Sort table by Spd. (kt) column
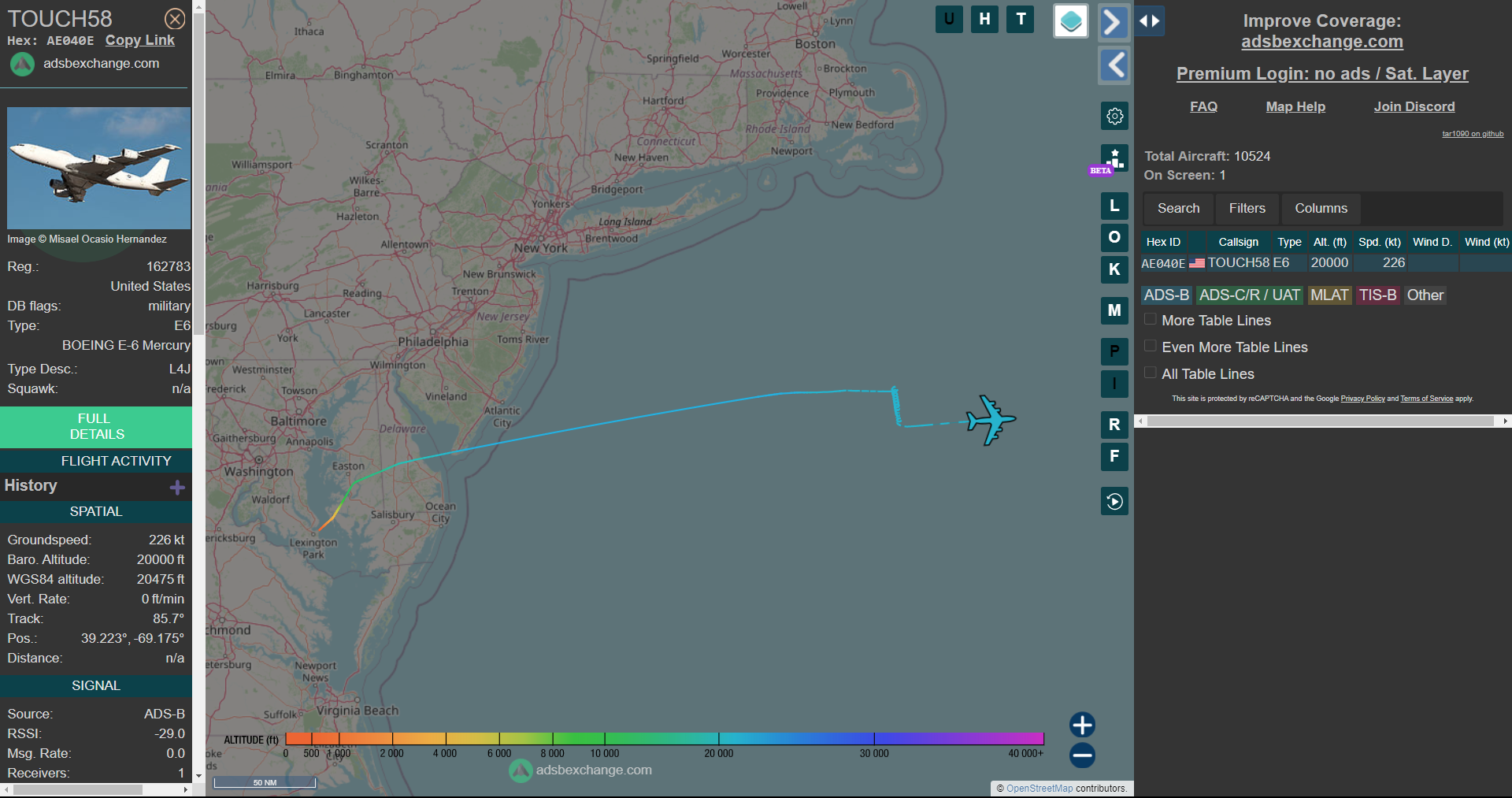The height and width of the screenshot is (798, 1512). (x=1380, y=243)
